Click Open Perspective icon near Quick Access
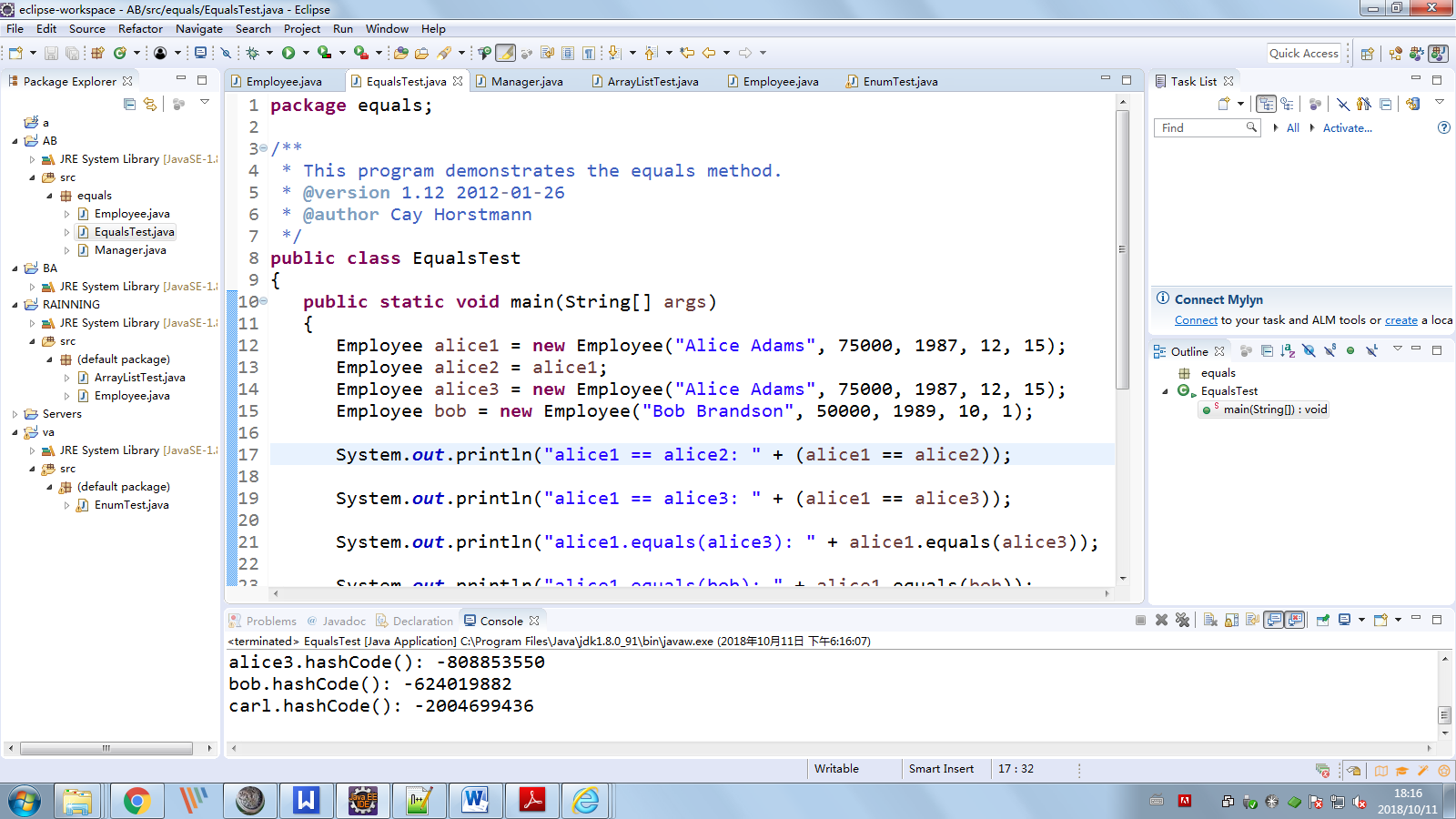This screenshot has width=1456, height=819. [x=1367, y=54]
